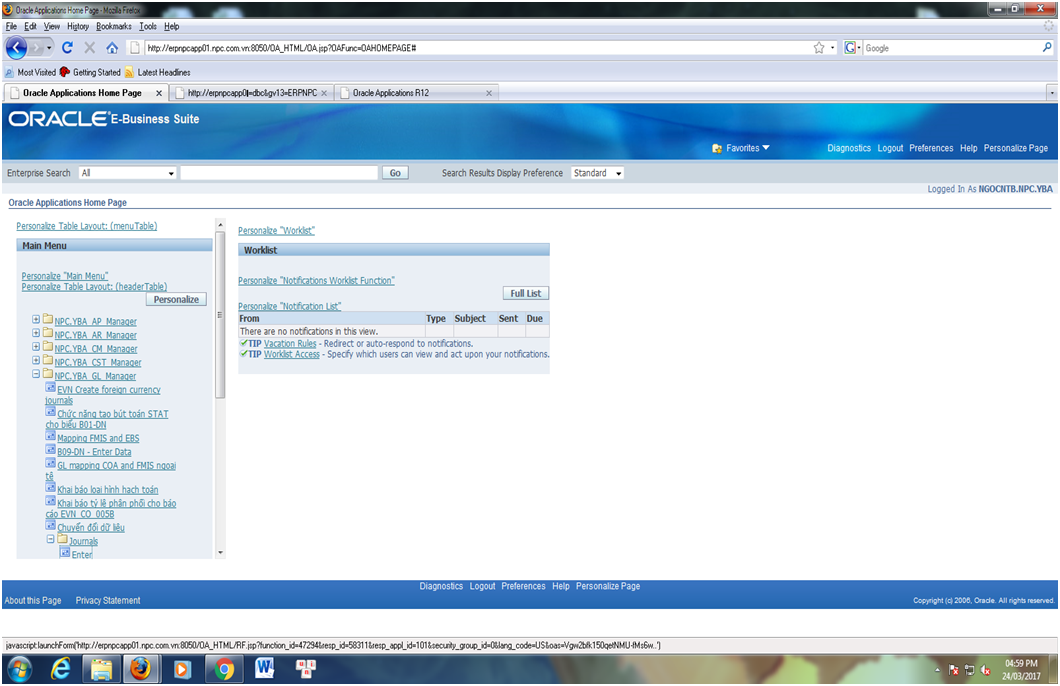Open the EVN Create foreign currency journals link
This screenshot has height=686, width=1060.
point(103,395)
